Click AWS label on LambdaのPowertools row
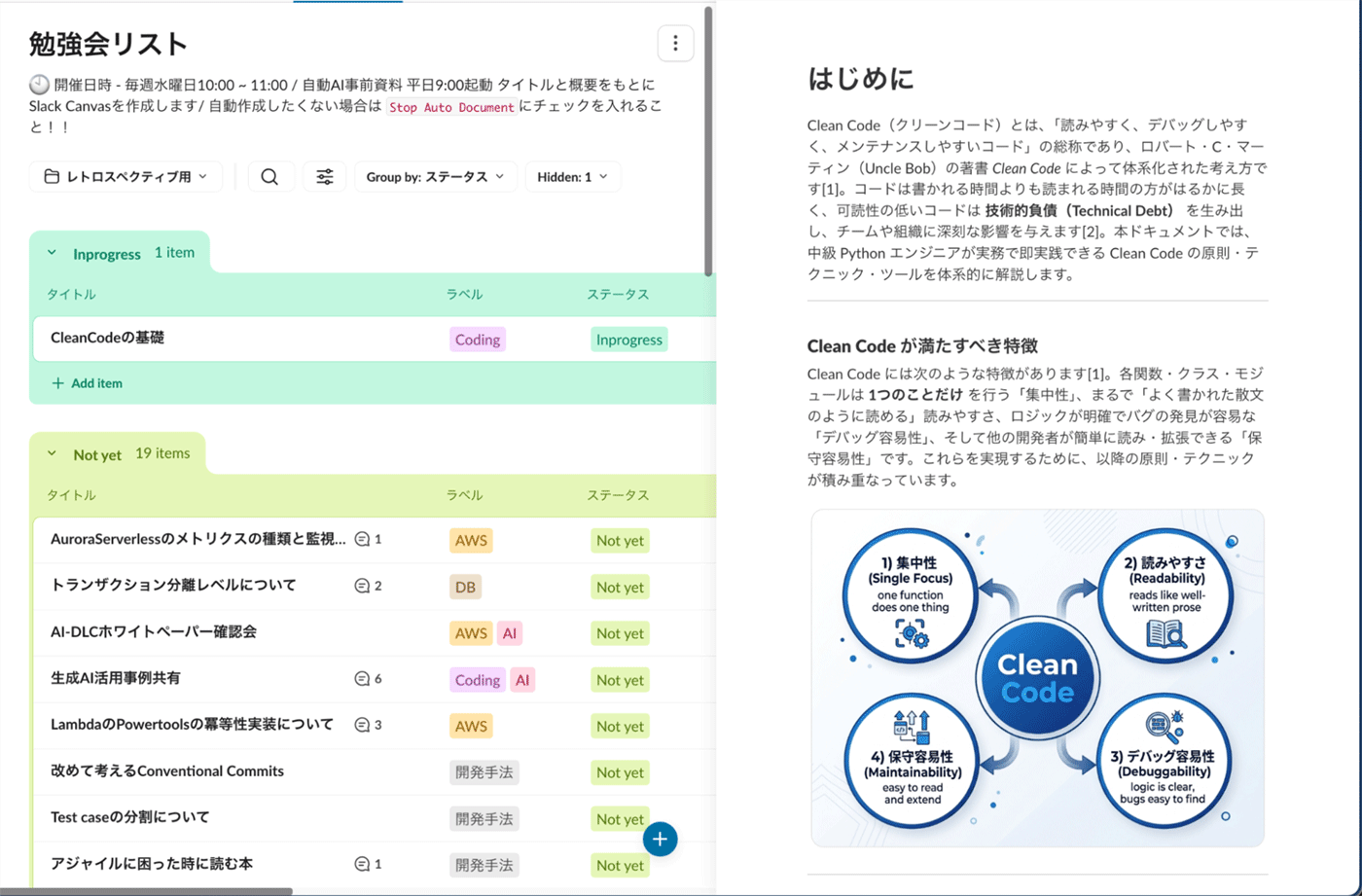This screenshot has height=896, width=1362. pos(471,727)
